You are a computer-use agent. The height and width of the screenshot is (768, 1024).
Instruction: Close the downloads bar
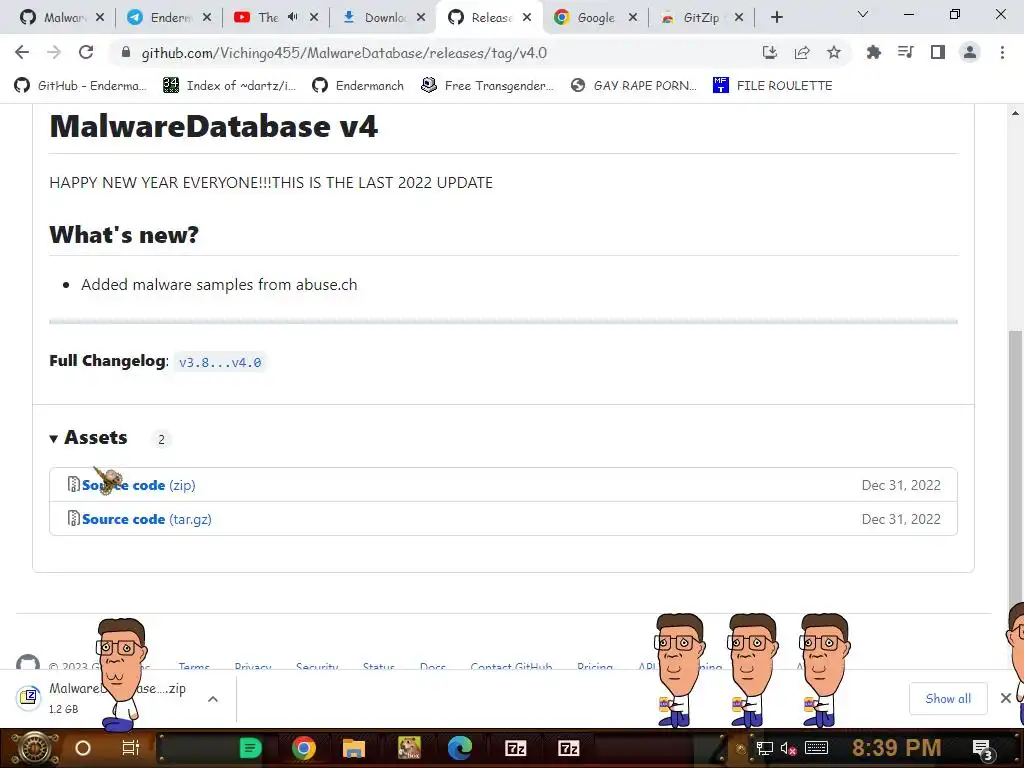[1006, 698]
